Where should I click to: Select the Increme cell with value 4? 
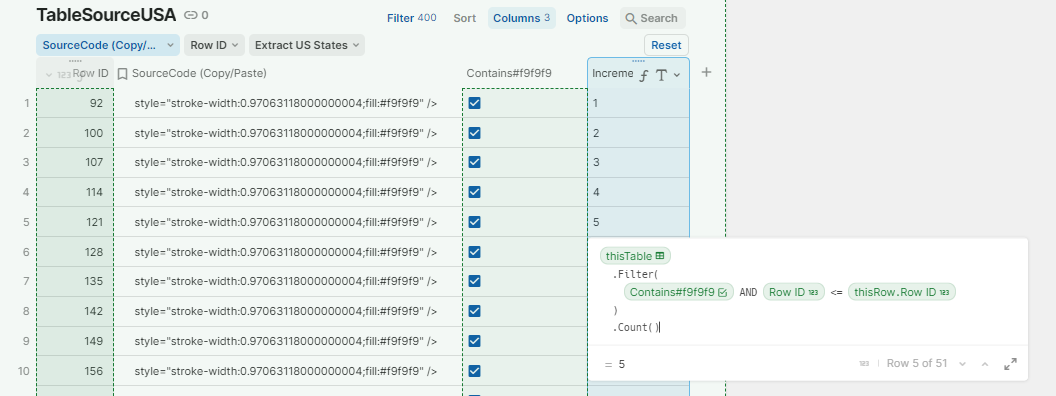(x=638, y=192)
